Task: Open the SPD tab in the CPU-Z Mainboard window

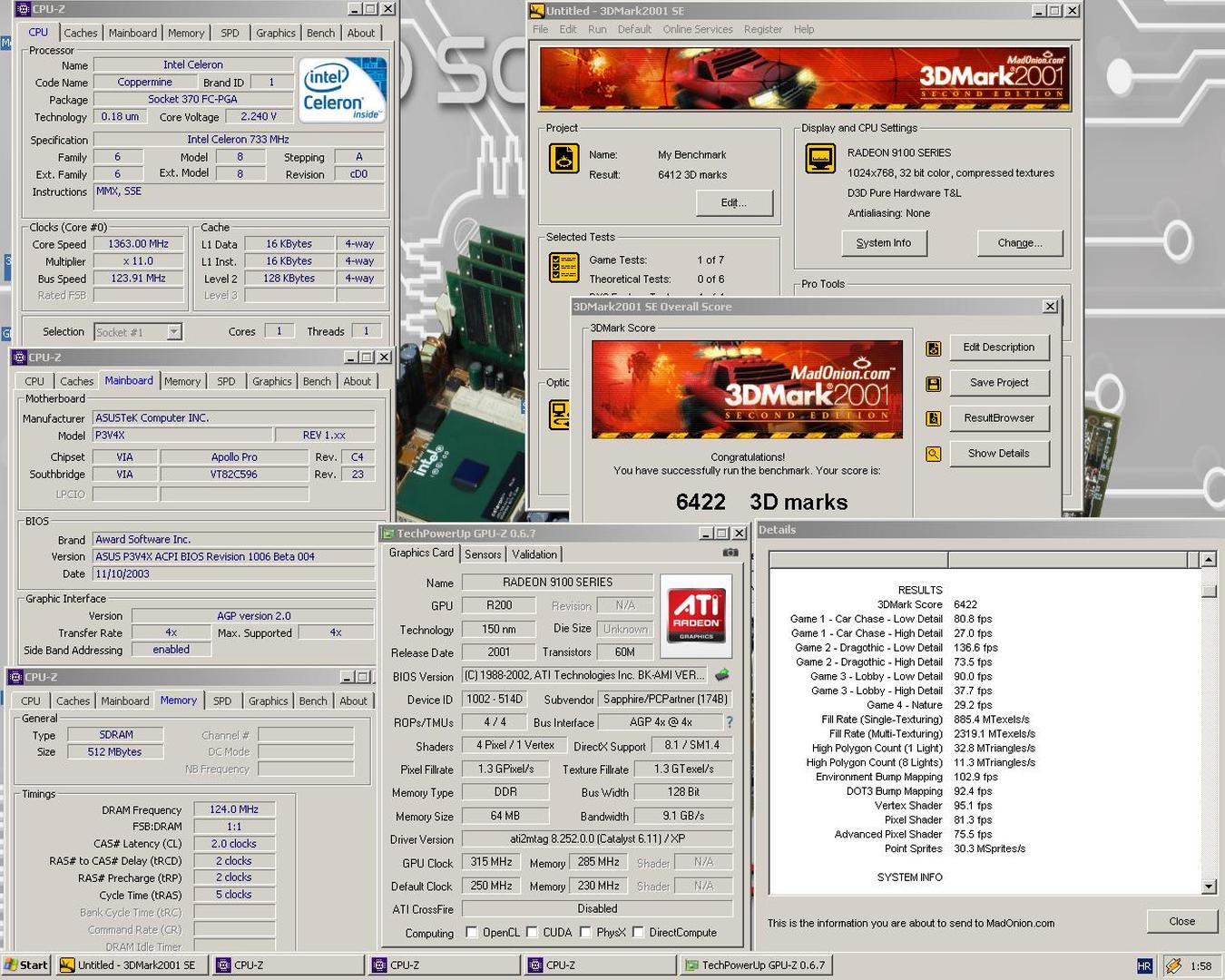Action: tap(226, 381)
